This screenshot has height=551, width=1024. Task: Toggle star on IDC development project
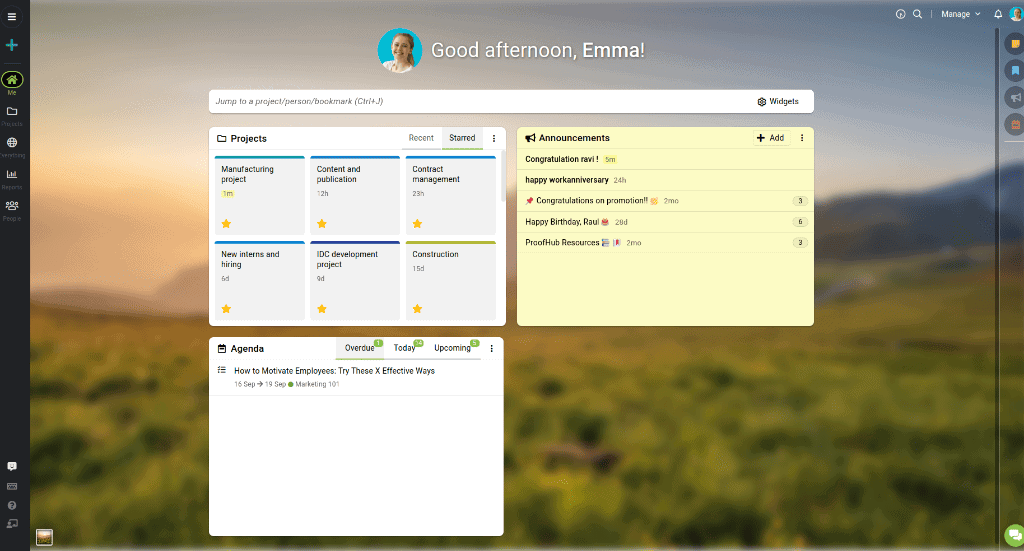322,309
